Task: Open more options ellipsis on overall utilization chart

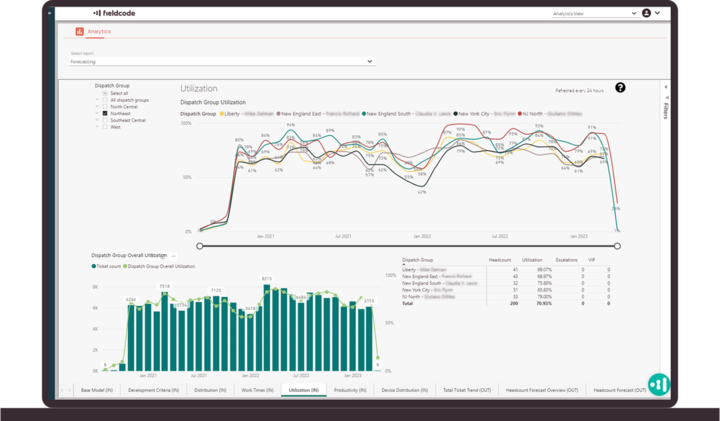Action: 173,256
